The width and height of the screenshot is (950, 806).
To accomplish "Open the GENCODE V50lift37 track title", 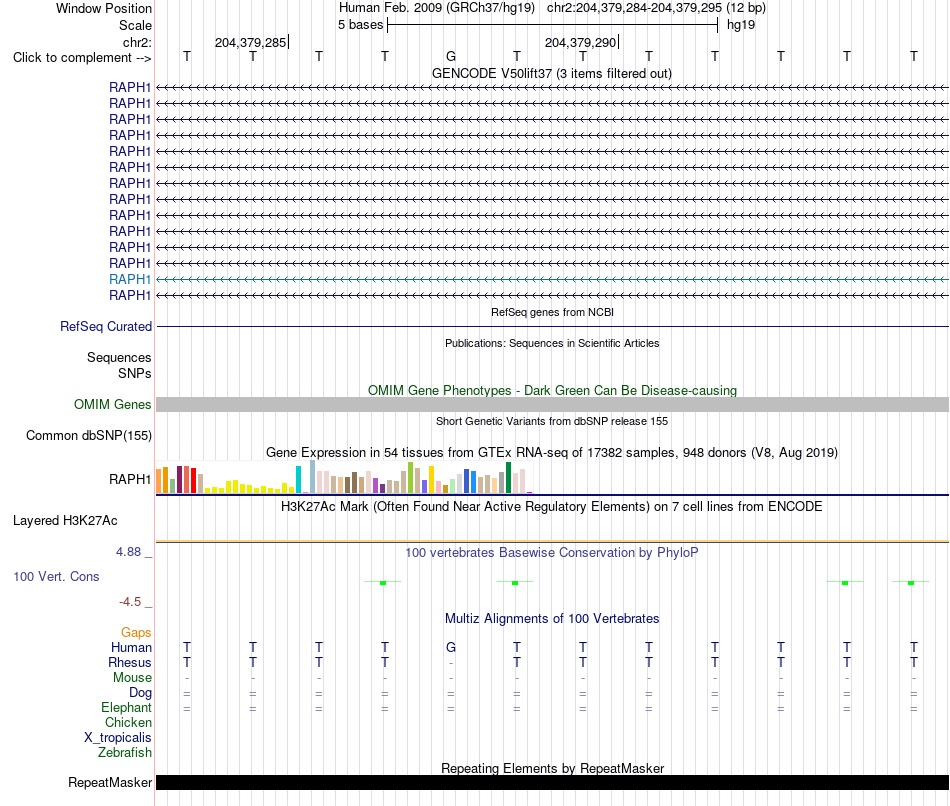I will pos(551,73).
